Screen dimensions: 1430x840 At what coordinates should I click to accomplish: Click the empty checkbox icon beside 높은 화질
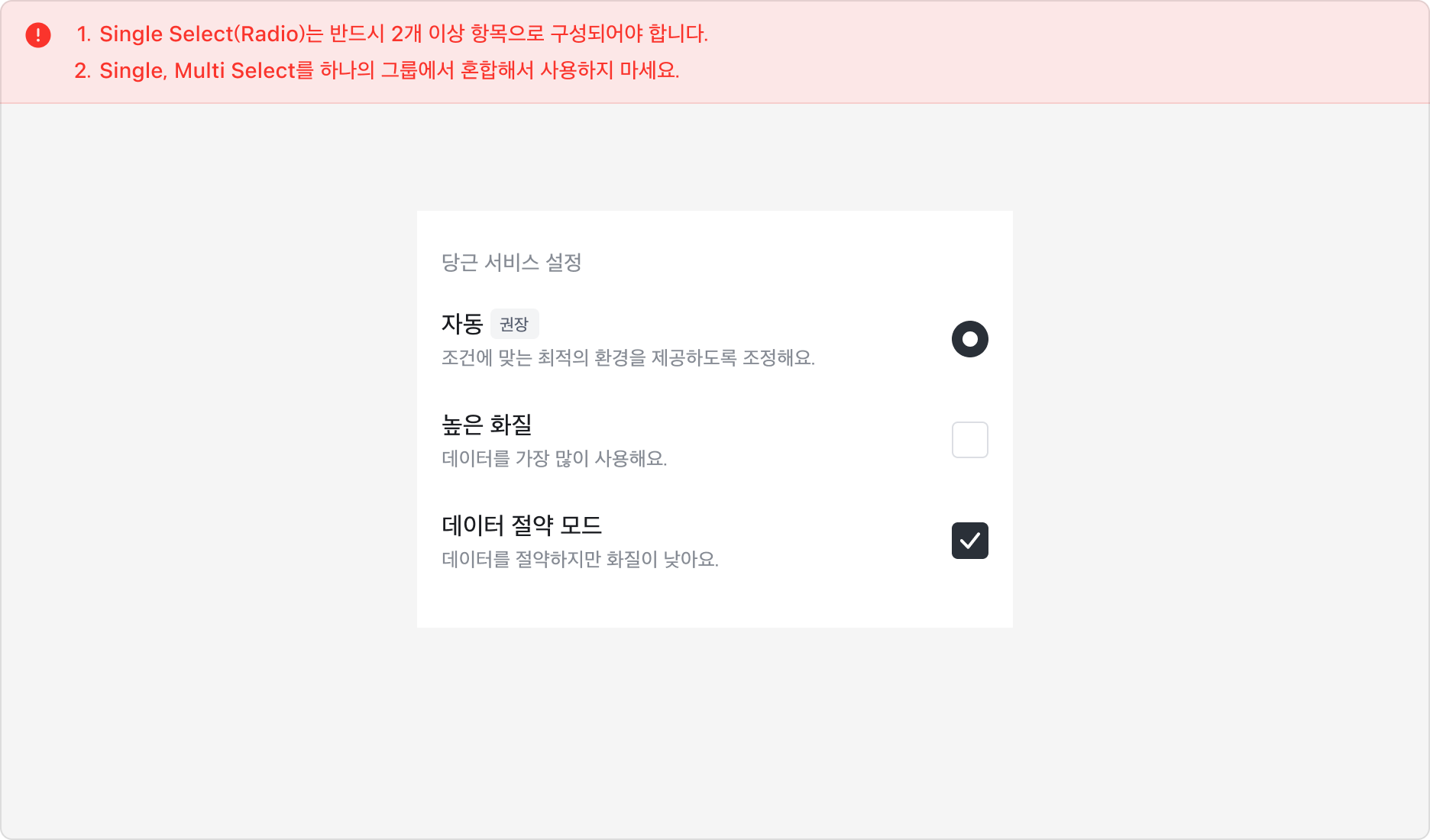click(x=970, y=439)
